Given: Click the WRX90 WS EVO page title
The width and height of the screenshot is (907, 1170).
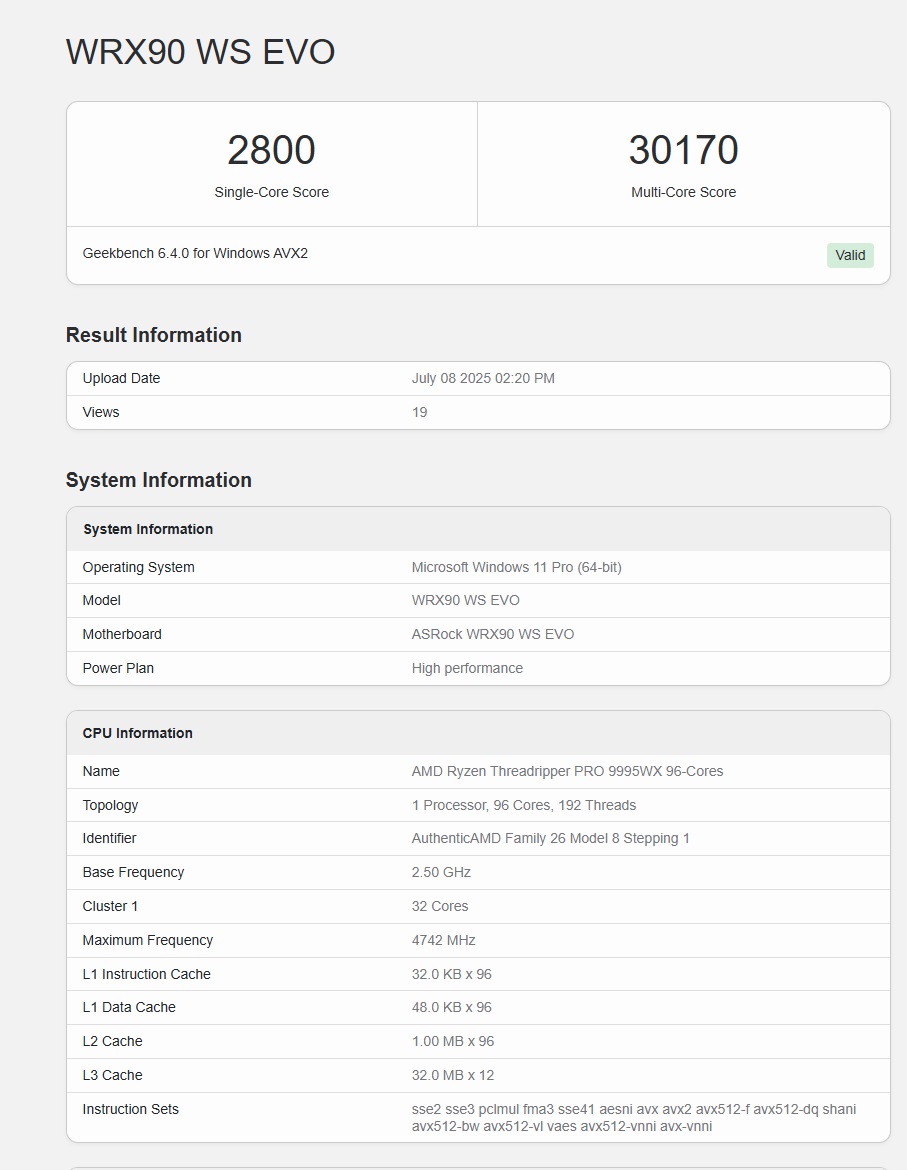Looking at the screenshot, I should point(200,52).
